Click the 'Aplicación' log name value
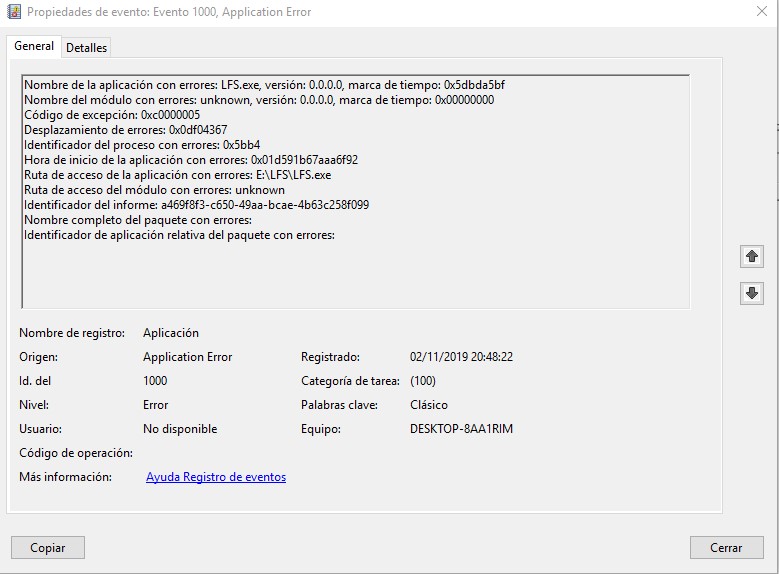This screenshot has height=574, width=779. tap(171, 333)
